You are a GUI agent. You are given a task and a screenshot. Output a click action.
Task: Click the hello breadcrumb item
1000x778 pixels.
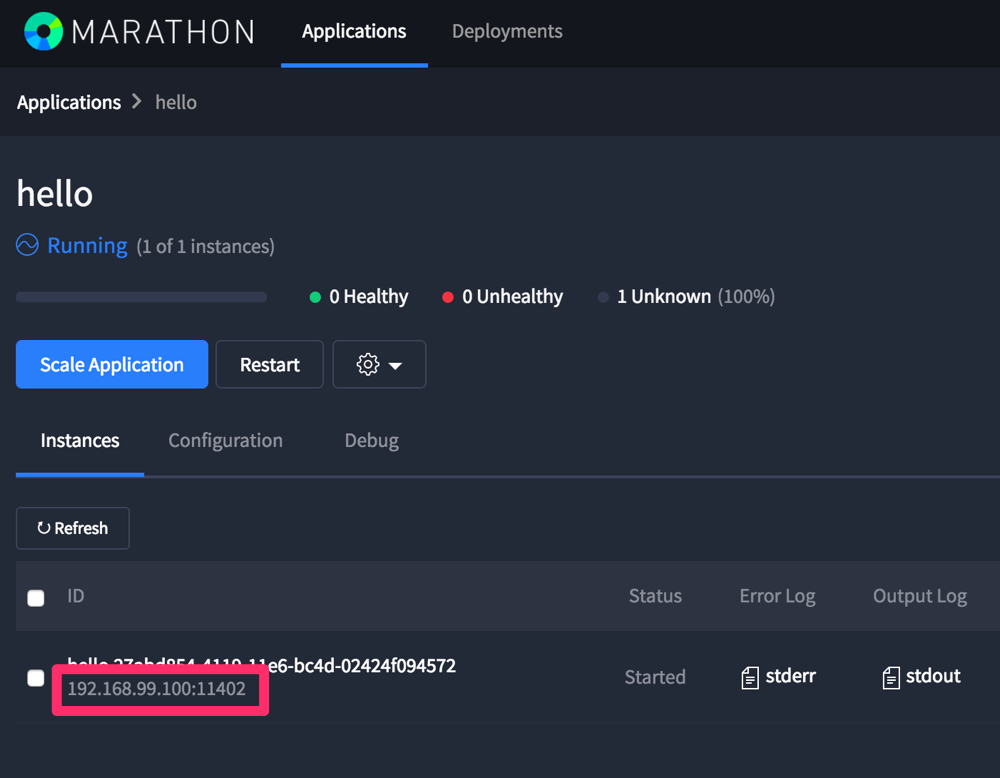tap(176, 103)
